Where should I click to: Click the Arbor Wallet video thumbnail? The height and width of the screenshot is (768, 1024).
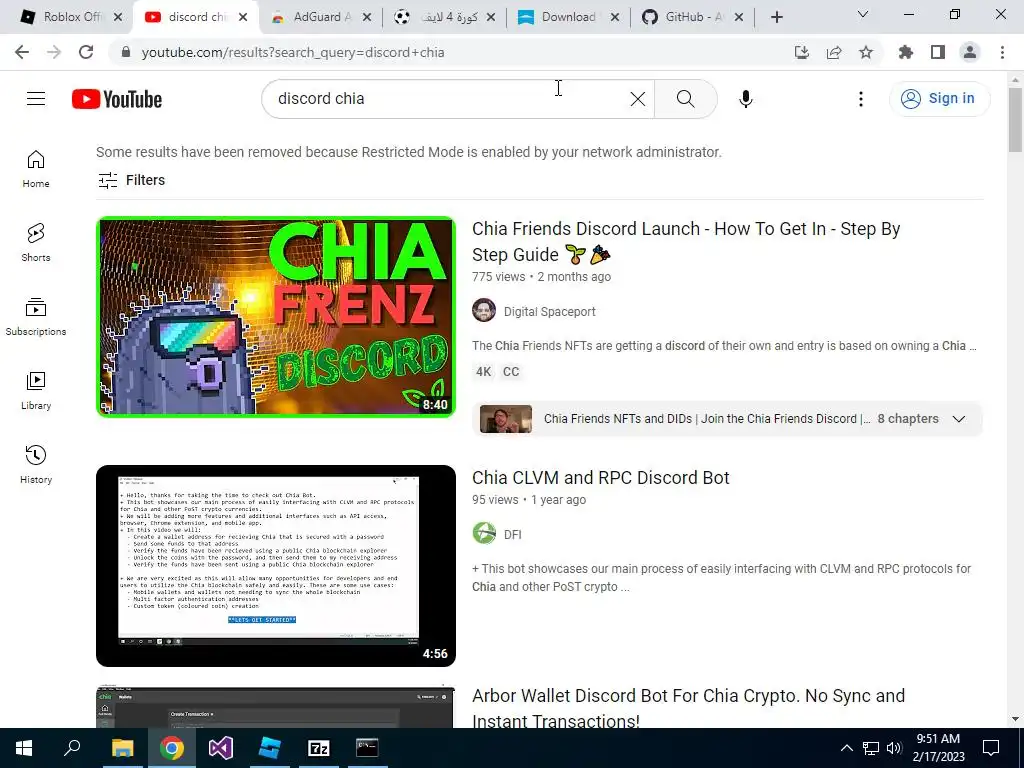pos(276,707)
